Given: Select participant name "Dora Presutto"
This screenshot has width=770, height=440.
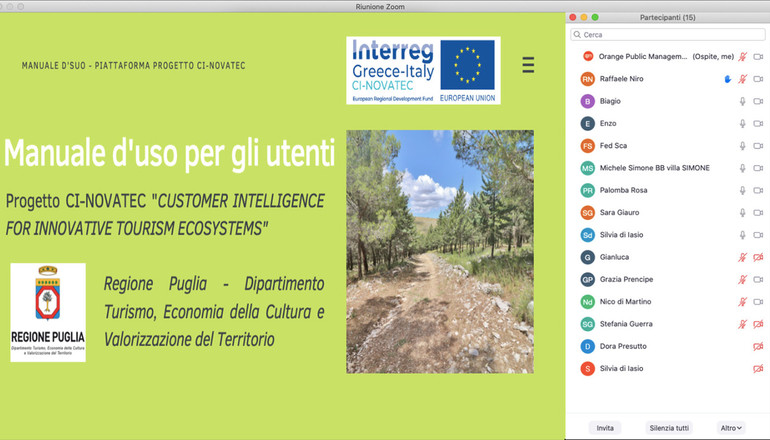Looking at the screenshot, I should coord(623,346).
